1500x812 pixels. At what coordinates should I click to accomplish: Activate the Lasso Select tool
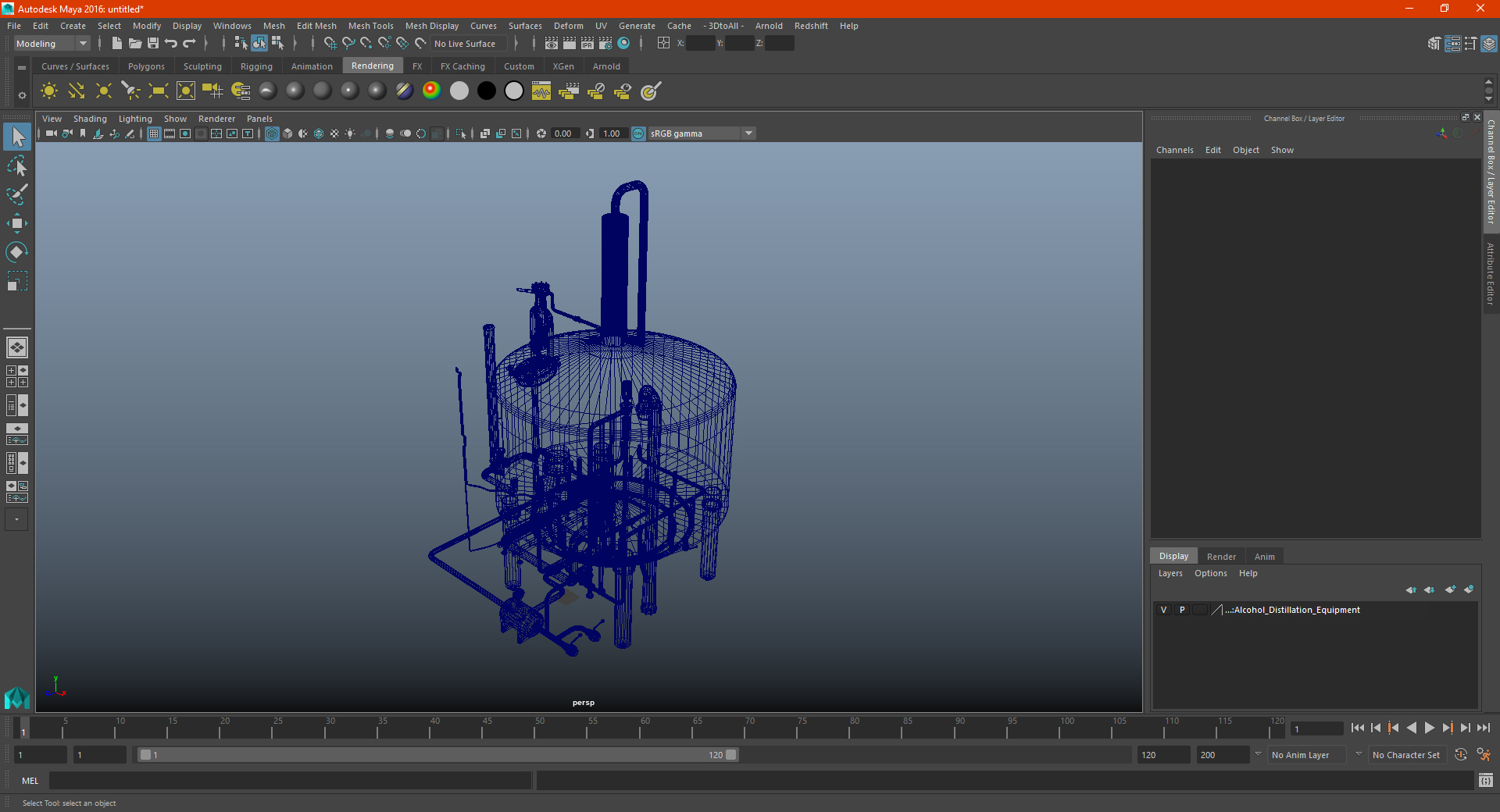[x=17, y=166]
